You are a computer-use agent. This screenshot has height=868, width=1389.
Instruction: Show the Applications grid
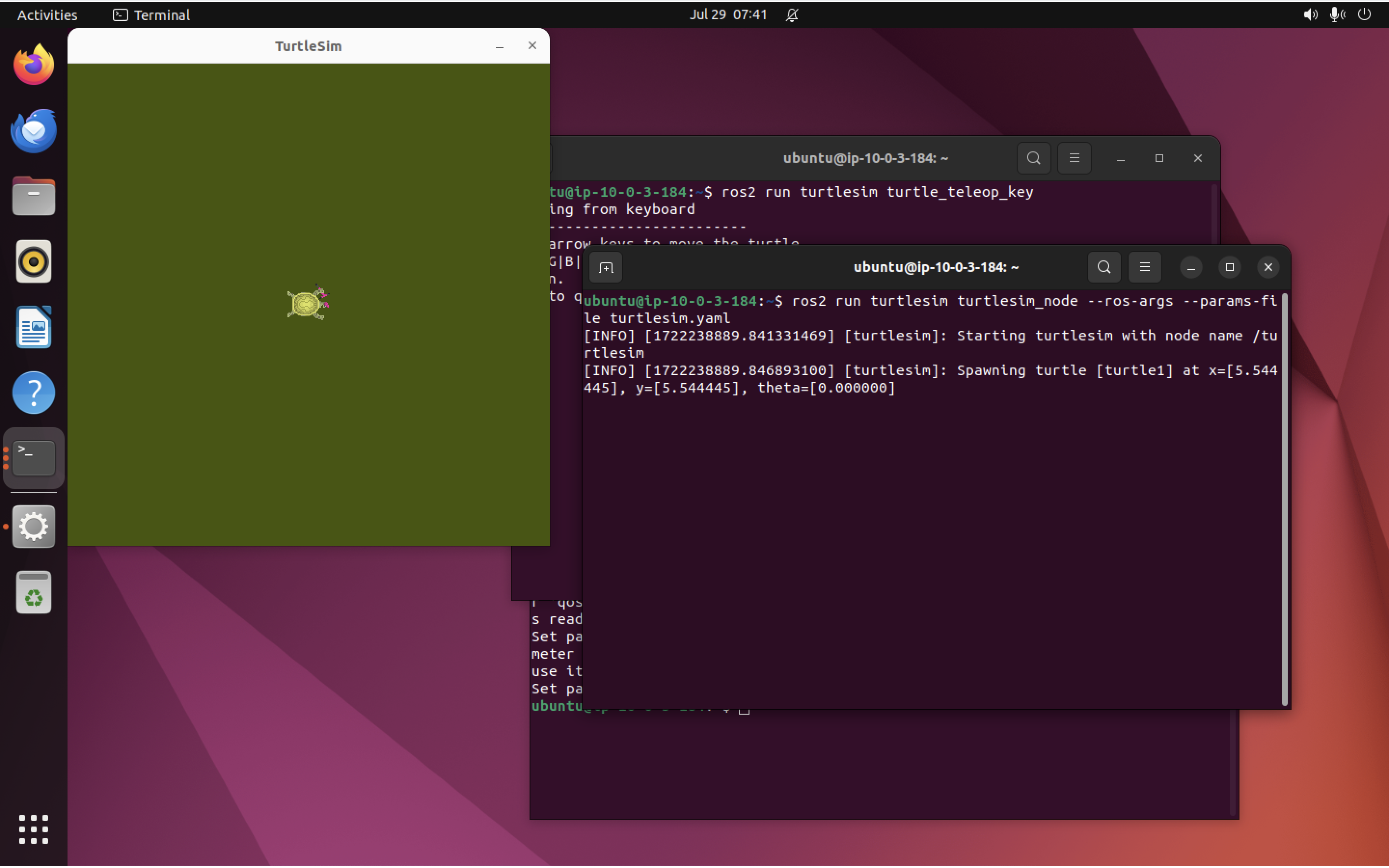click(x=33, y=829)
